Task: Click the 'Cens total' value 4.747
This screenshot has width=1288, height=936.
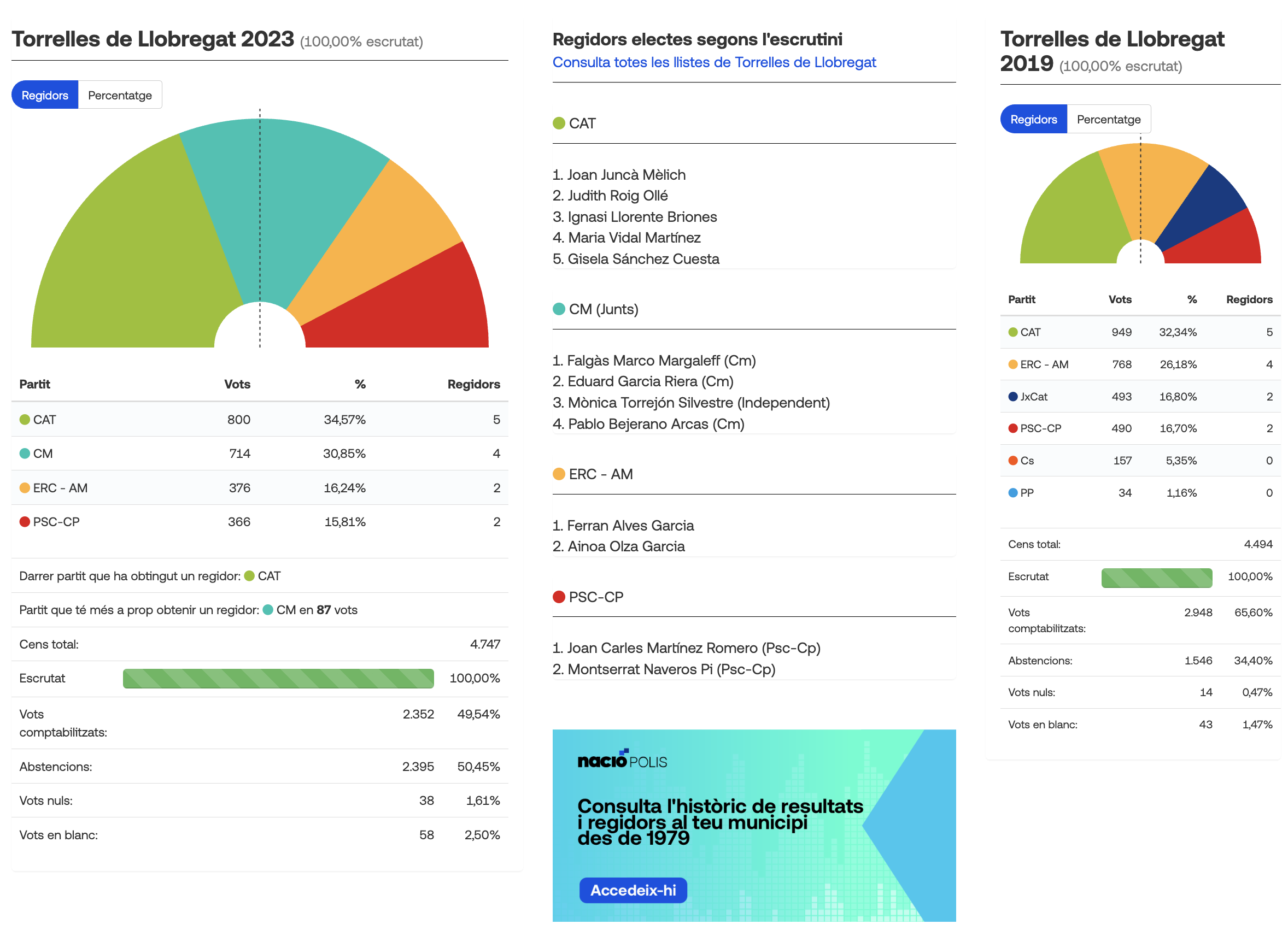Action: pos(485,644)
